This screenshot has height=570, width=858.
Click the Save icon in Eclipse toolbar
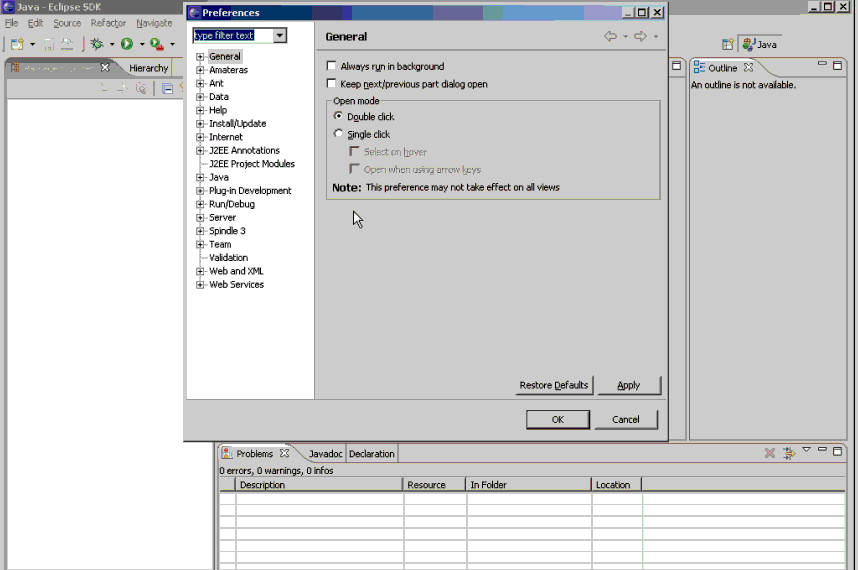tap(49, 44)
